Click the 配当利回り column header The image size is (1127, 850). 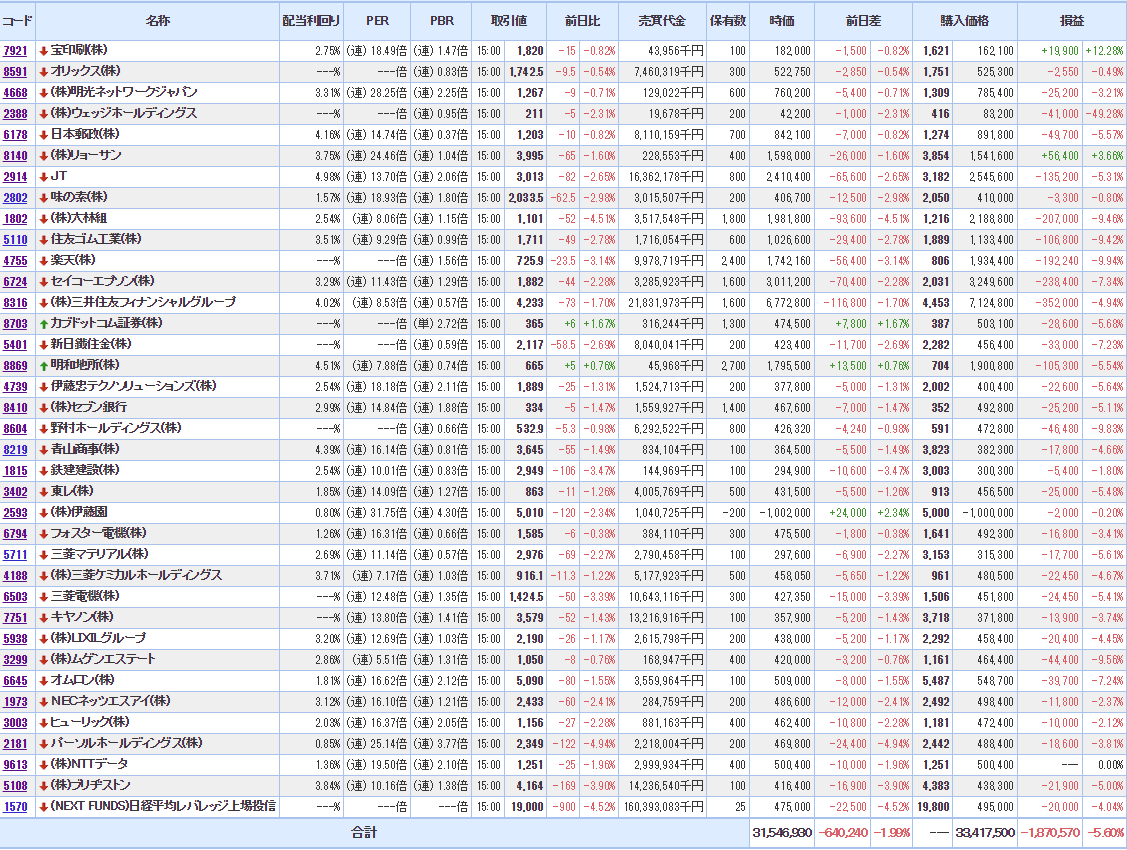pyautogui.click(x=311, y=21)
